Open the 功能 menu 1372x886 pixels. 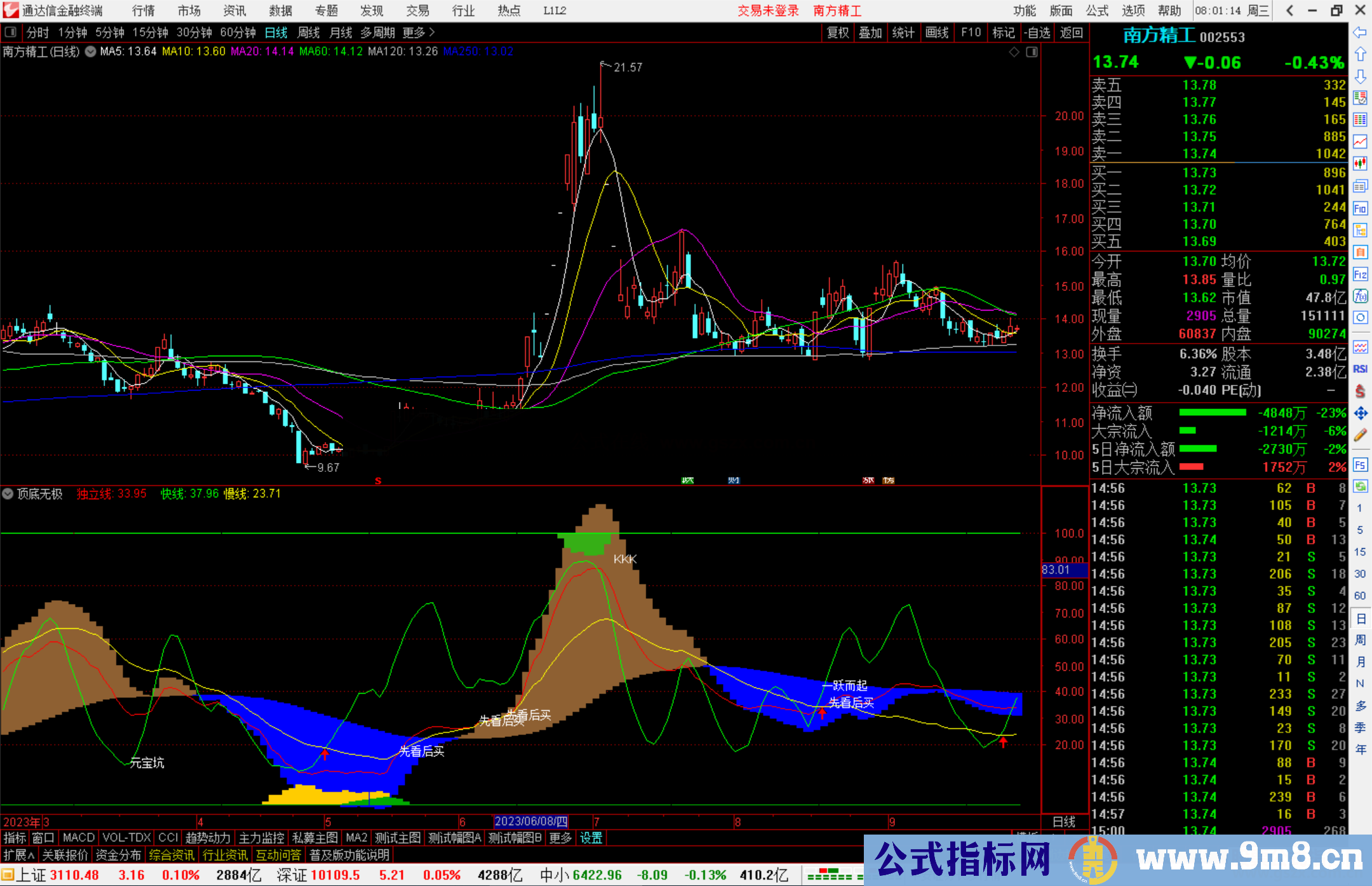coord(1025,11)
